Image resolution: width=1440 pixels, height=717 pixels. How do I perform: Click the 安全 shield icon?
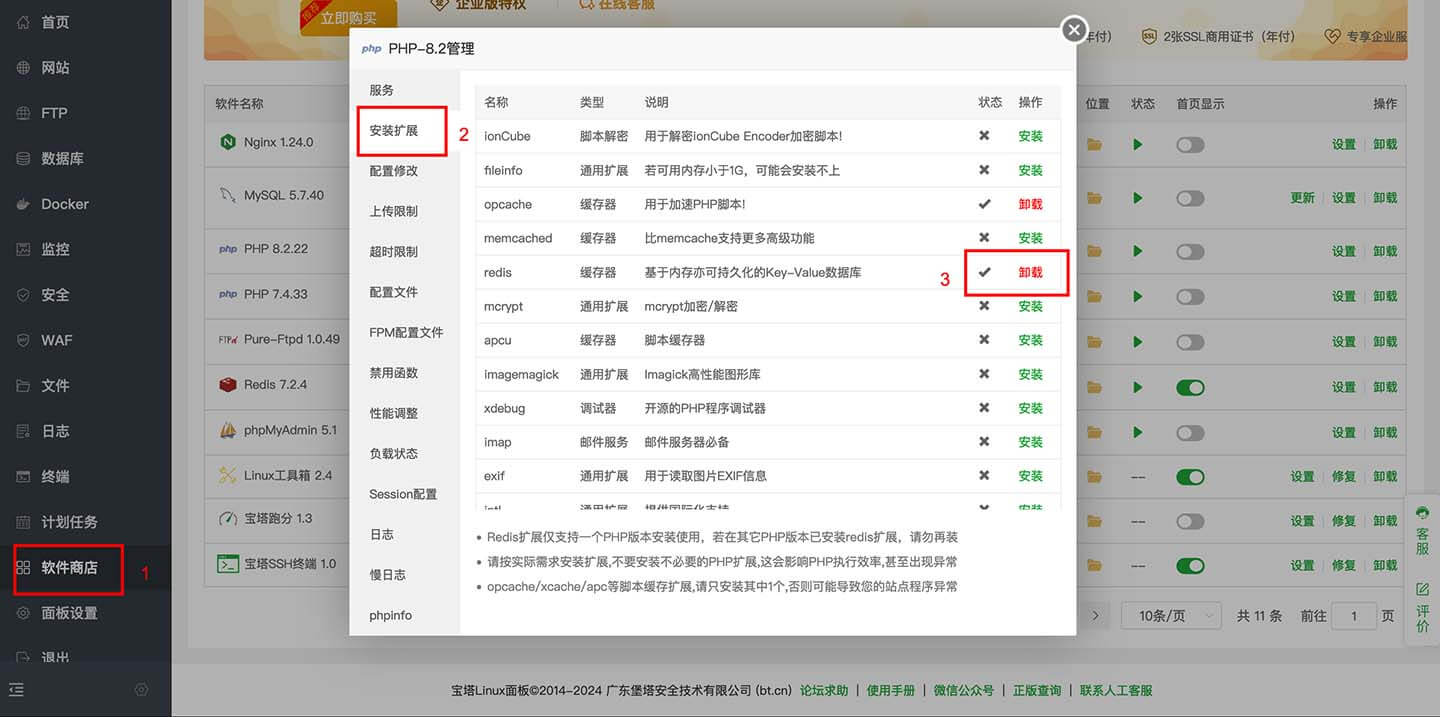[24, 295]
